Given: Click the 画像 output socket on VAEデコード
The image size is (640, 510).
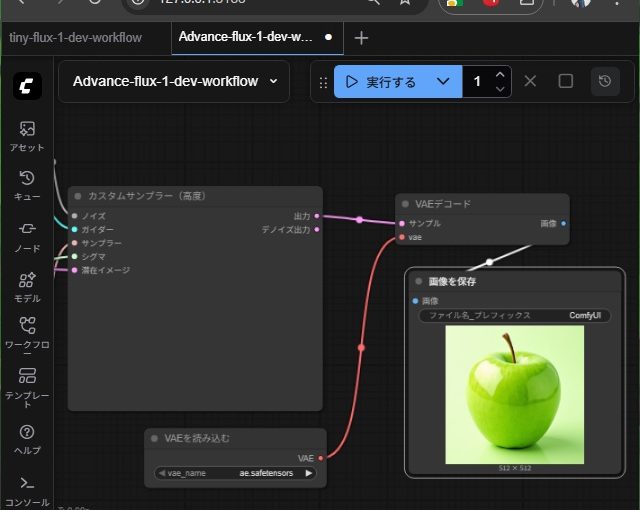Looking at the screenshot, I should pos(563,224).
